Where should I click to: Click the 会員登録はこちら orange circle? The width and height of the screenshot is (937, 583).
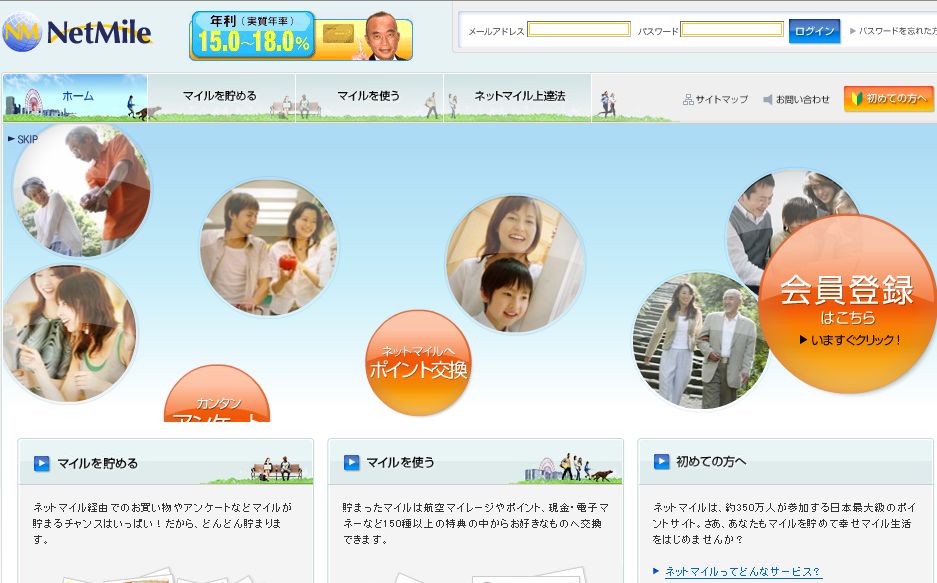[847, 304]
